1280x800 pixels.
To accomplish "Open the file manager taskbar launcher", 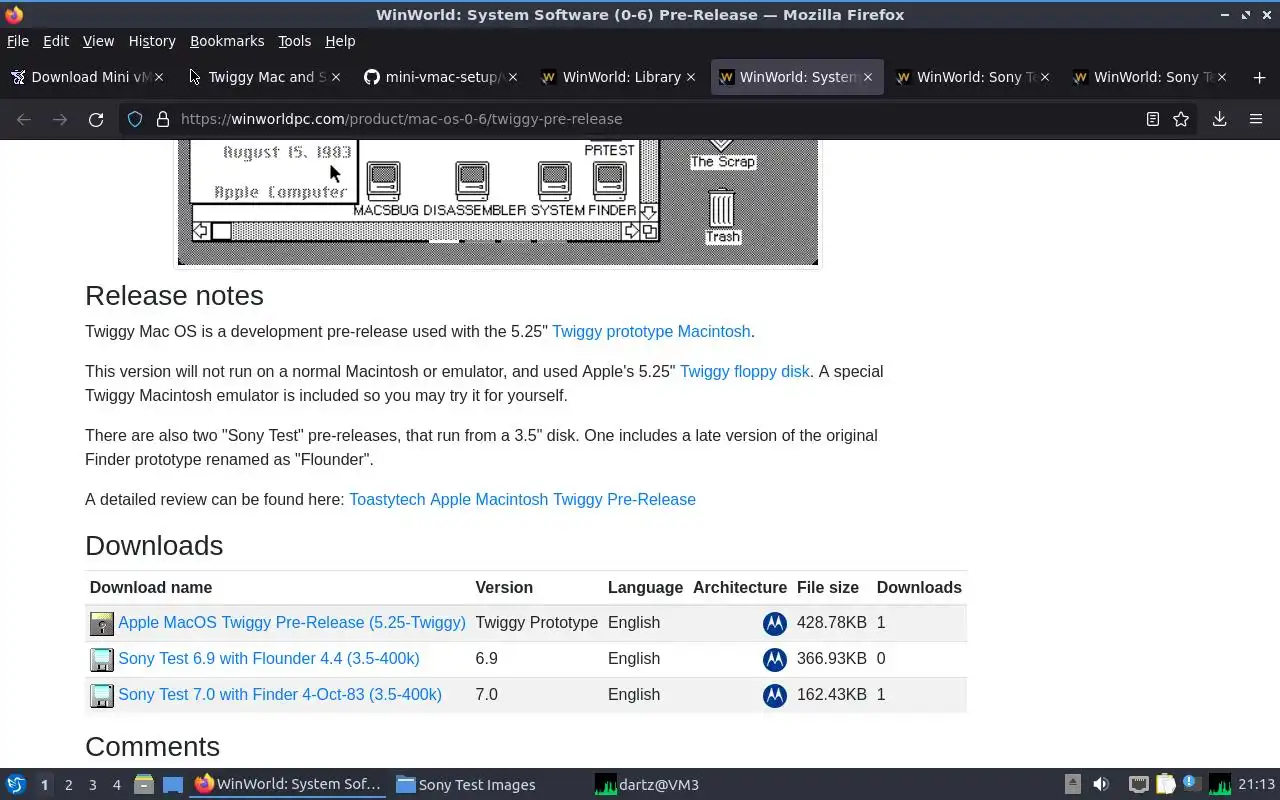I will pyautogui.click(x=144, y=785).
